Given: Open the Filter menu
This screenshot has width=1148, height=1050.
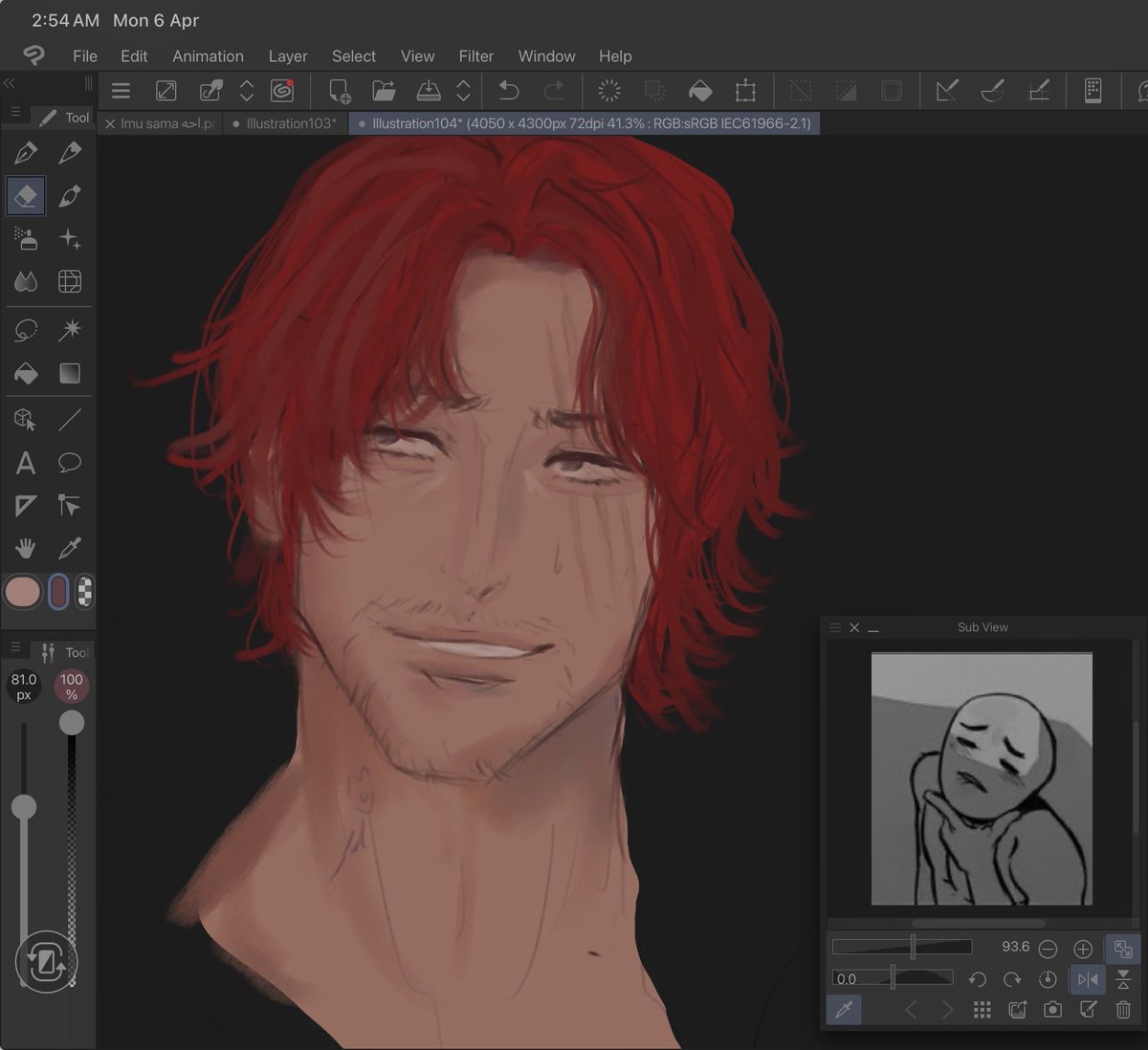Looking at the screenshot, I should [475, 56].
